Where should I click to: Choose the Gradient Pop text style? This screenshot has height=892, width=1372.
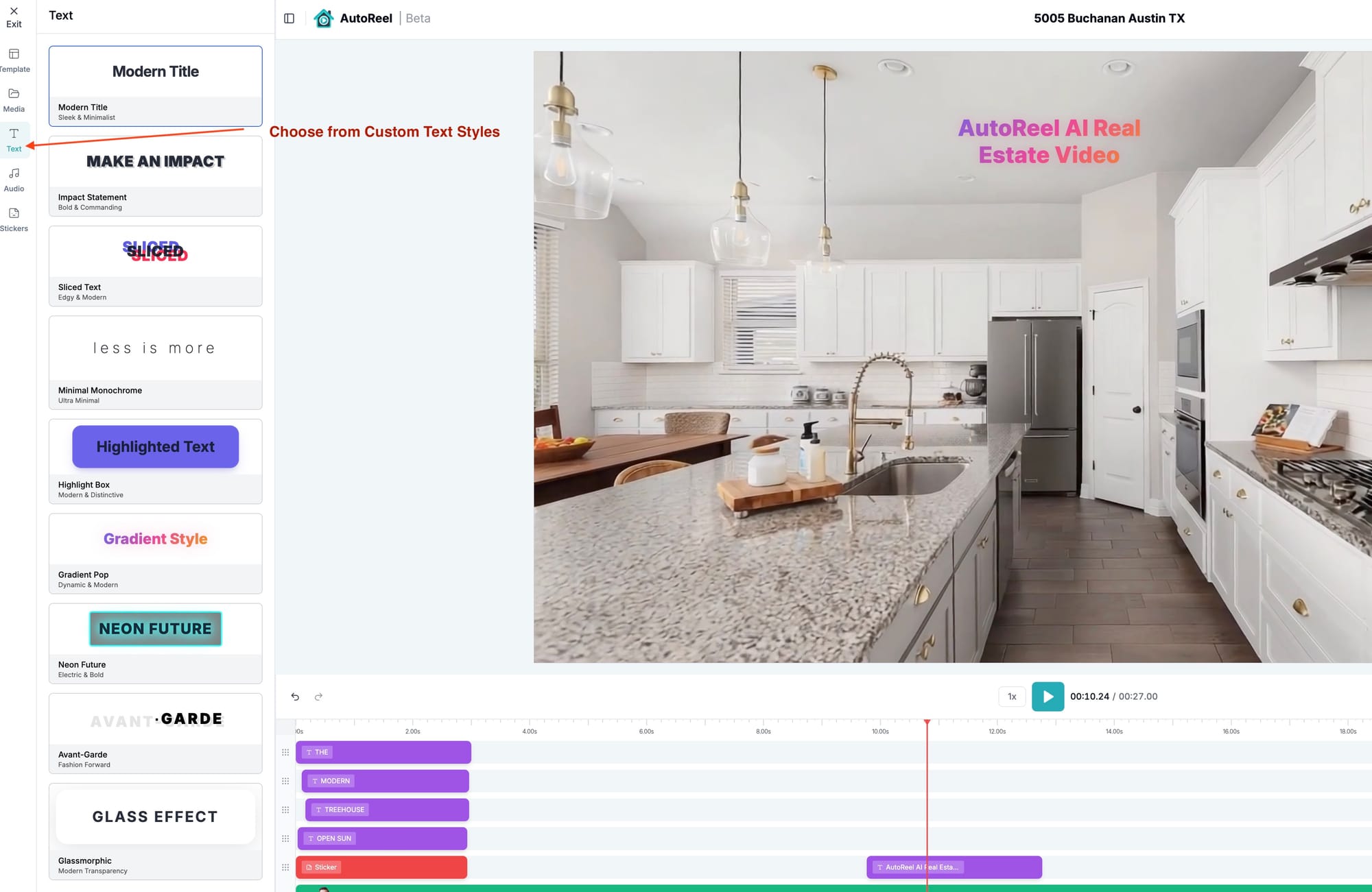tap(156, 553)
